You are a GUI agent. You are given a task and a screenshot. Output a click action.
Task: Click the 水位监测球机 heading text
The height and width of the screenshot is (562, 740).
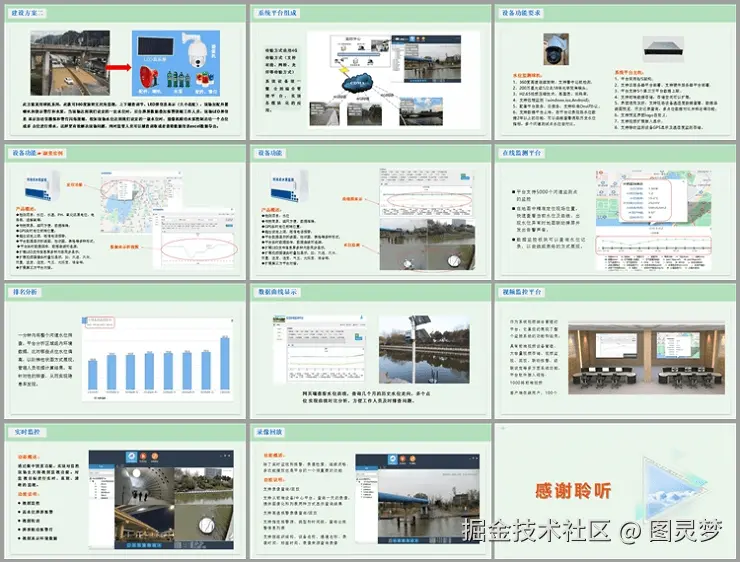(527, 75)
